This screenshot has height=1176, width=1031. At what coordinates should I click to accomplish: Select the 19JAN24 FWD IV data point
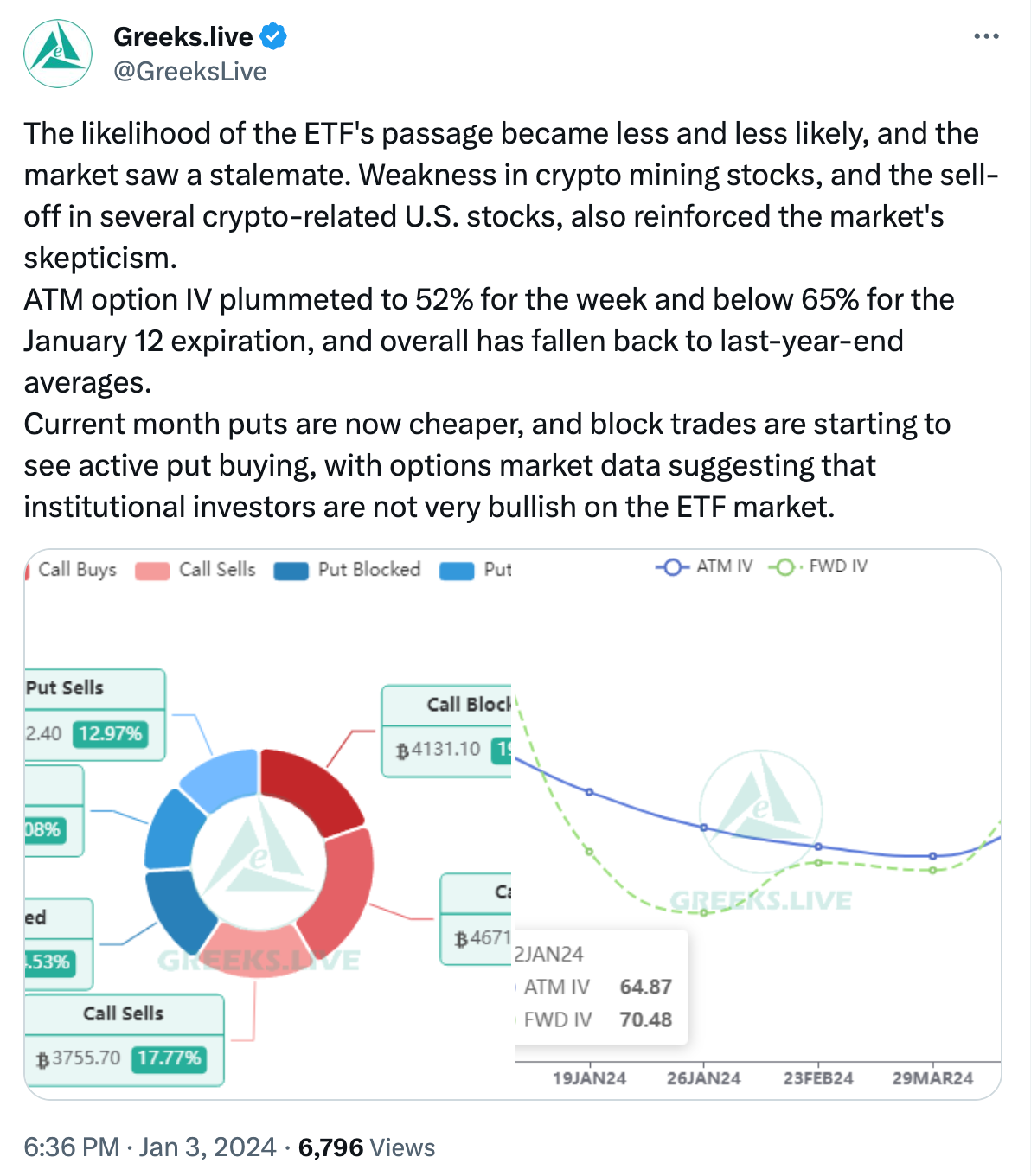tap(590, 852)
